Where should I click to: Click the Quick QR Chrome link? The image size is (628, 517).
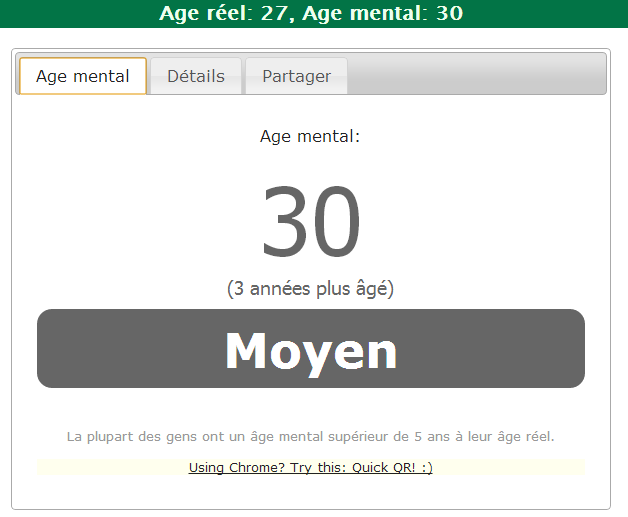click(x=310, y=467)
